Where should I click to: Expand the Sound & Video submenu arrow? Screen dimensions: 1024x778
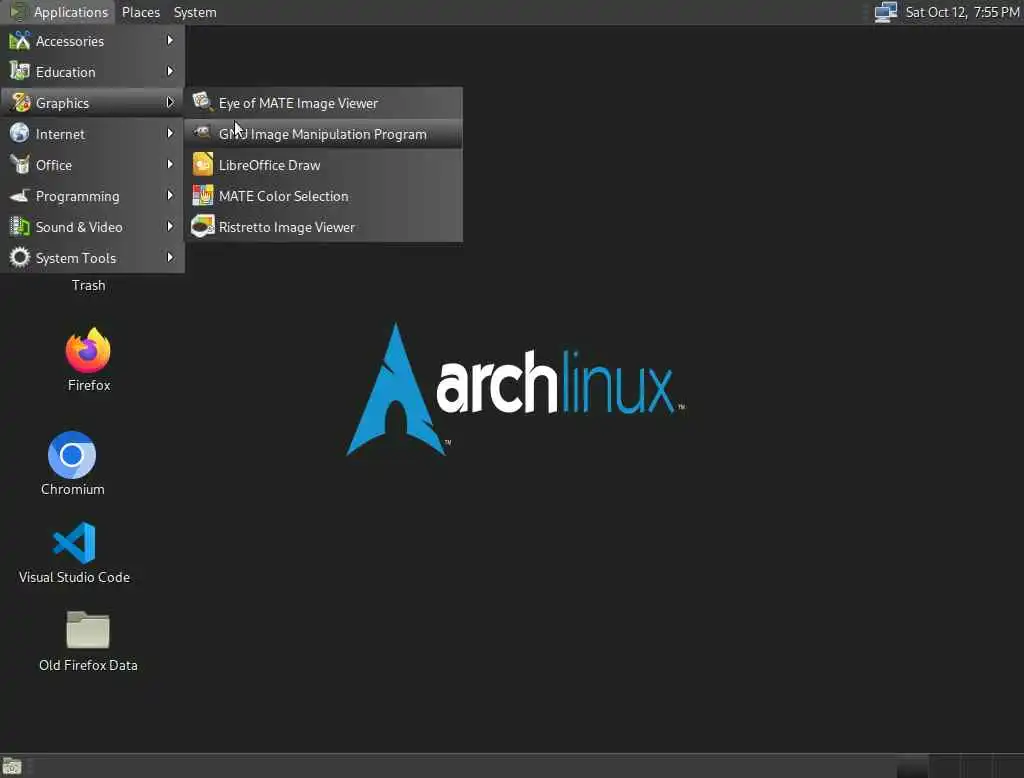tap(170, 227)
